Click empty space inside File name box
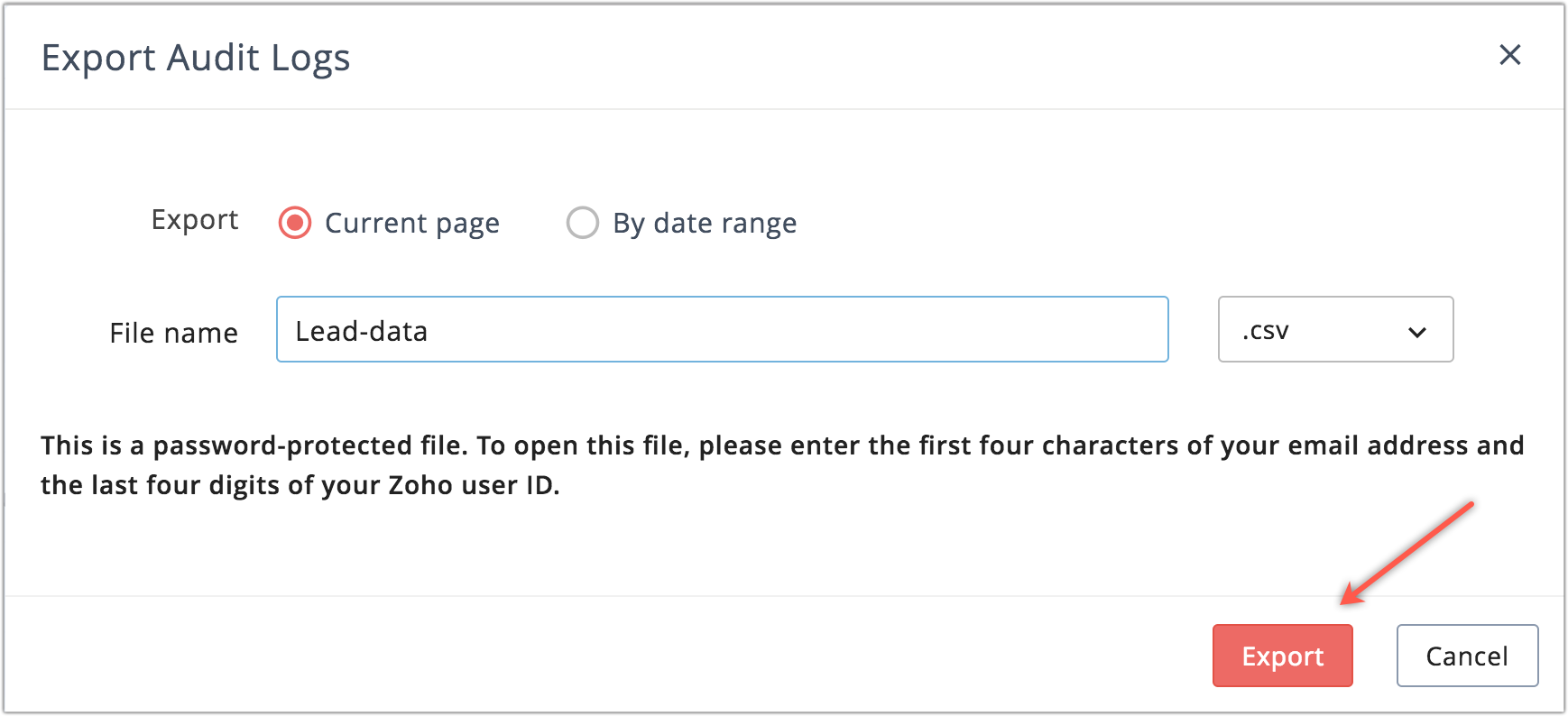This screenshot has height=716, width=1568. [812, 330]
